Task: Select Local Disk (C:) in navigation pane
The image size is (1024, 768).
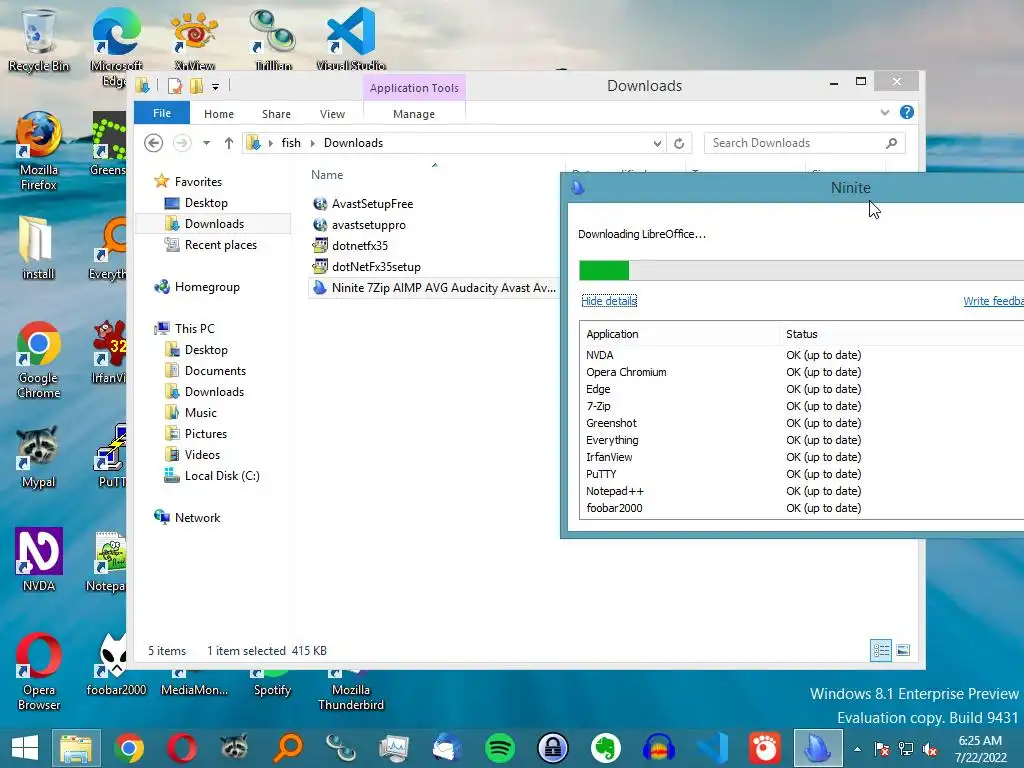Action: [214, 475]
